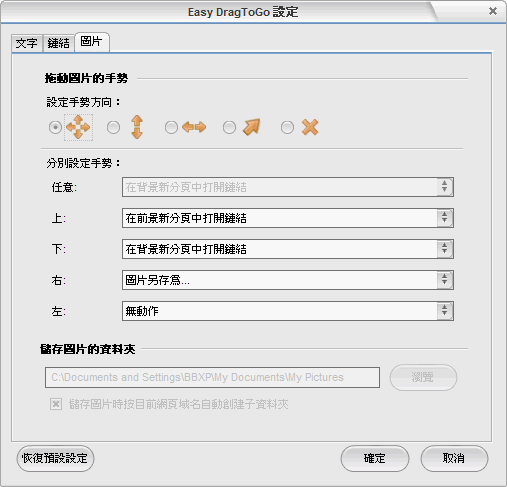Click the 拖動圖片的手勢 section heading

(86, 79)
